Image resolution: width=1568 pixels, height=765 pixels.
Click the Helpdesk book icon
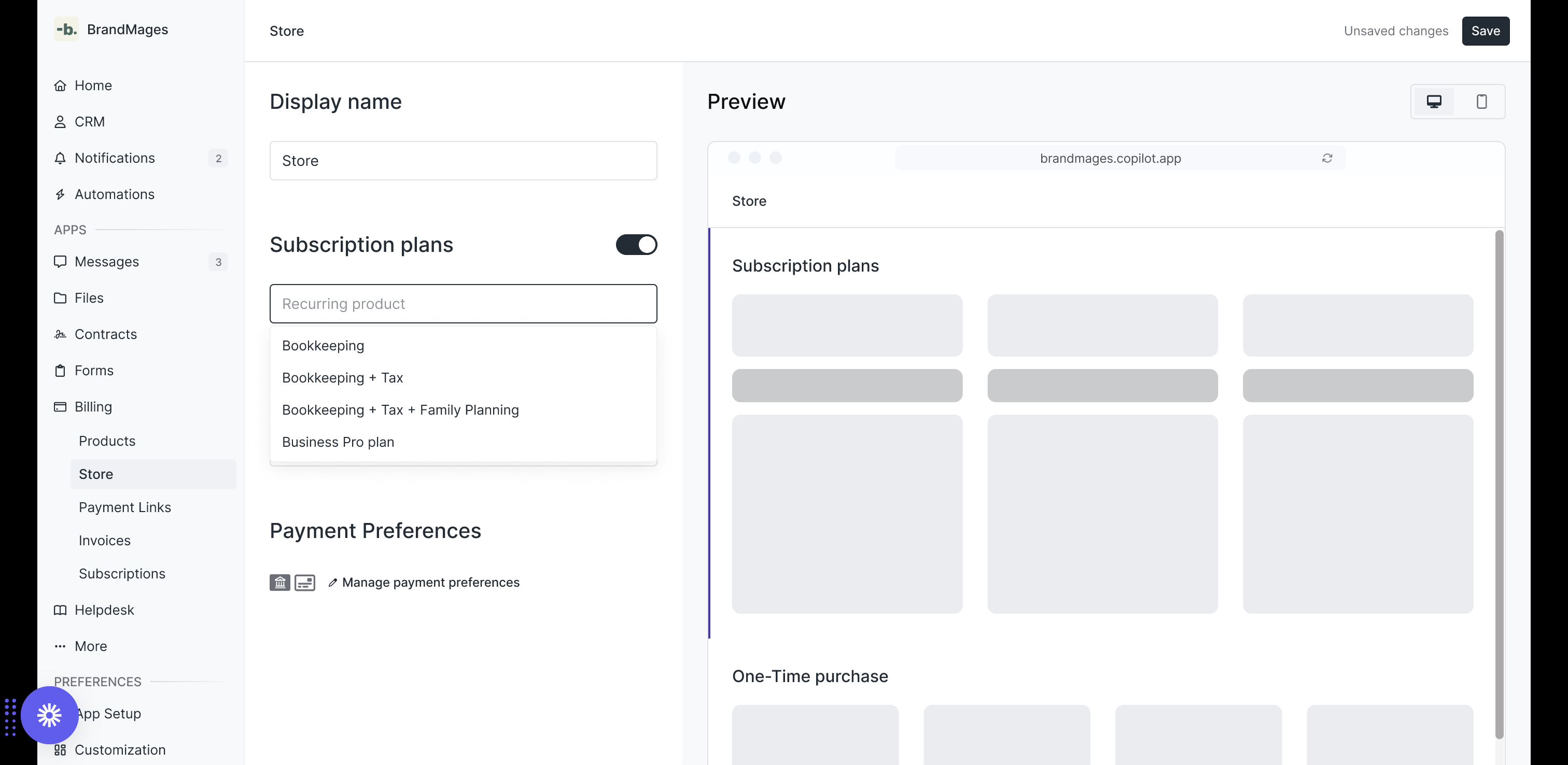tap(60, 610)
